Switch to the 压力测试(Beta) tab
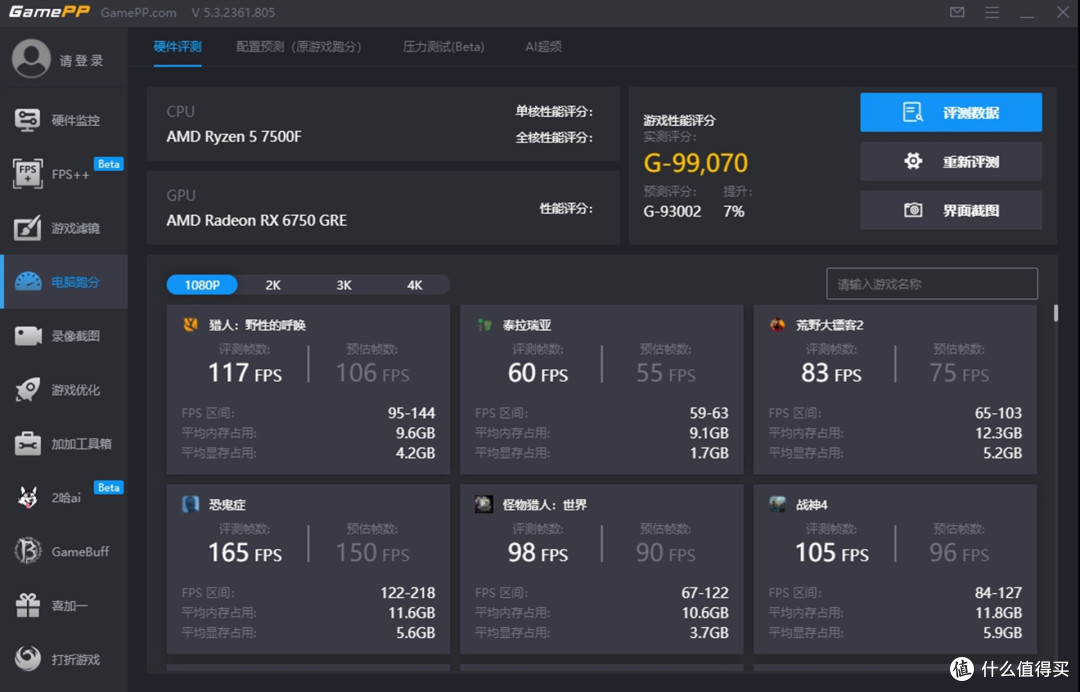The height and width of the screenshot is (692, 1080). [444, 47]
